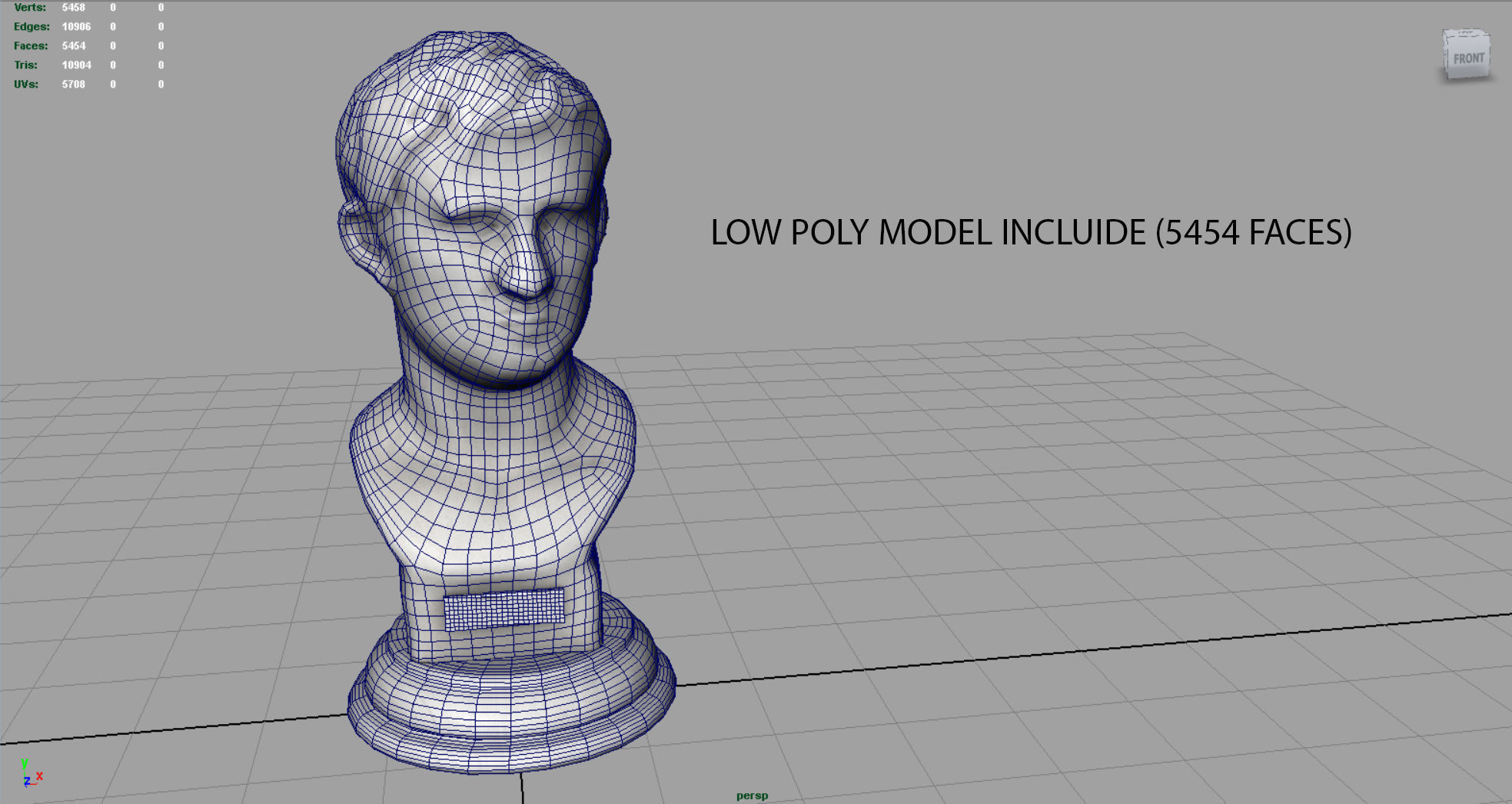1512x804 pixels.
Task: Click the Verts label in the HUD
Action: coord(30,8)
